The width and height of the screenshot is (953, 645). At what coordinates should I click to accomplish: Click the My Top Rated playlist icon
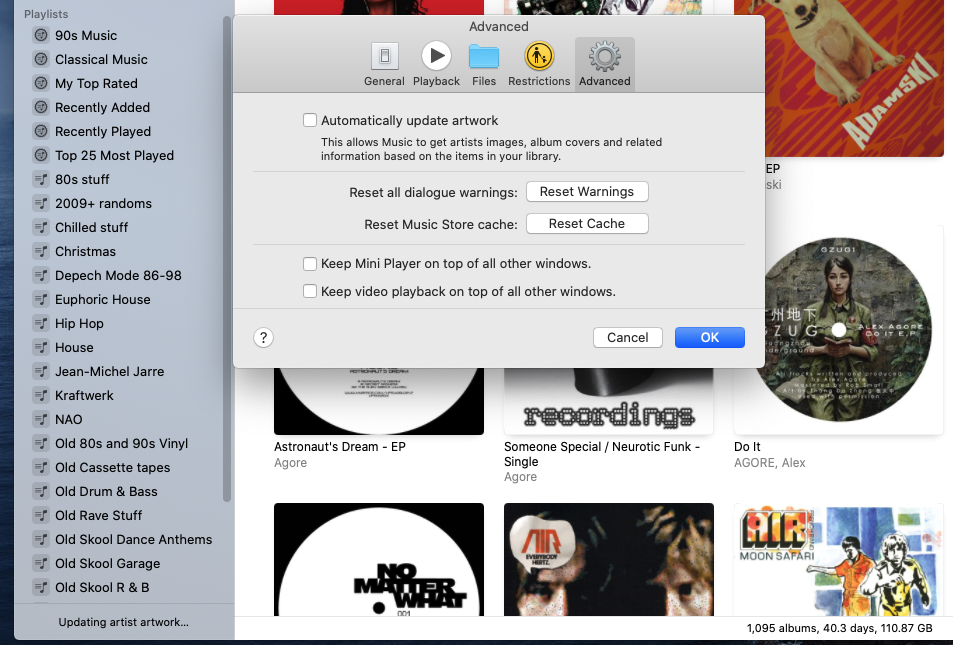tap(41, 83)
